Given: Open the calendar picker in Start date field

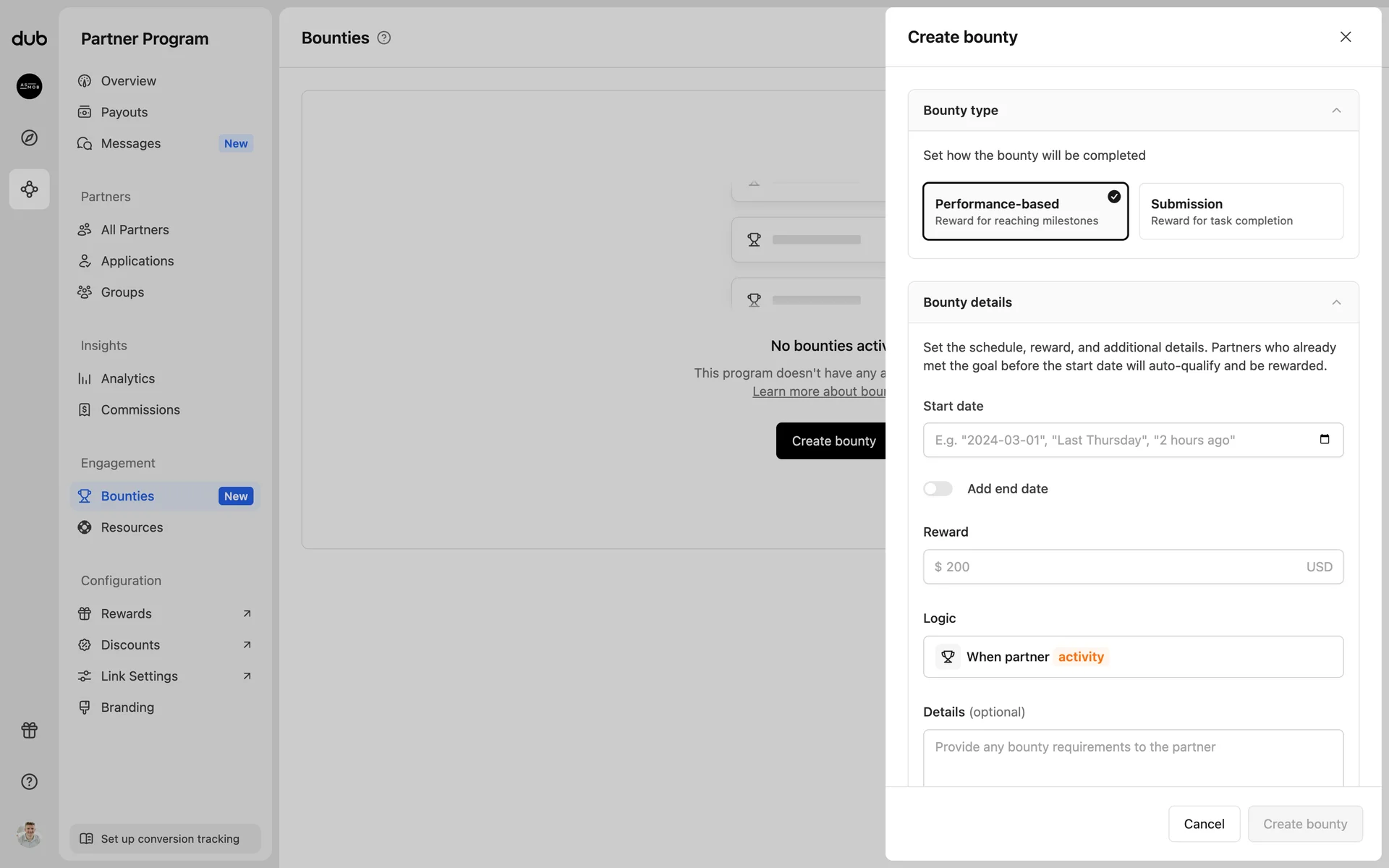Looking at the screenshot, I should coord(1324,439).
